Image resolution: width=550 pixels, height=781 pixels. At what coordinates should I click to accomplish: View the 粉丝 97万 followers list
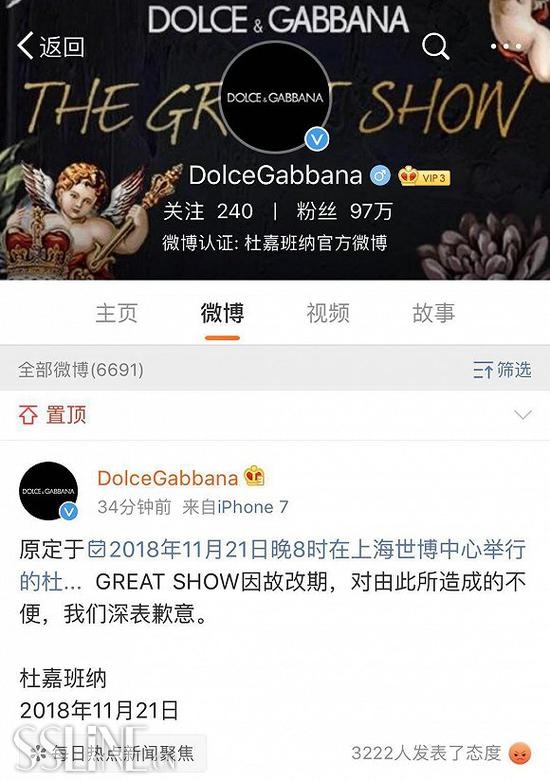click(x=344, y=211)
